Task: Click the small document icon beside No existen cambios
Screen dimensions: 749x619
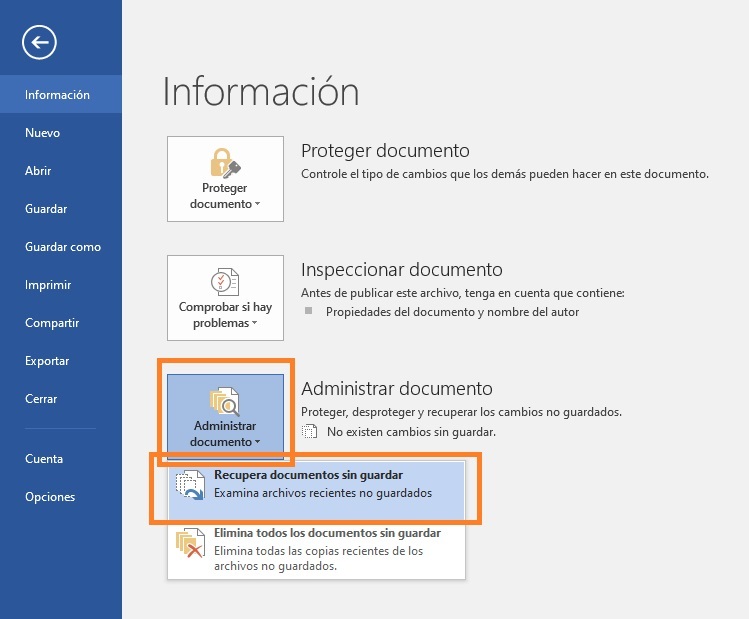Action: click(x=310, y=432)
